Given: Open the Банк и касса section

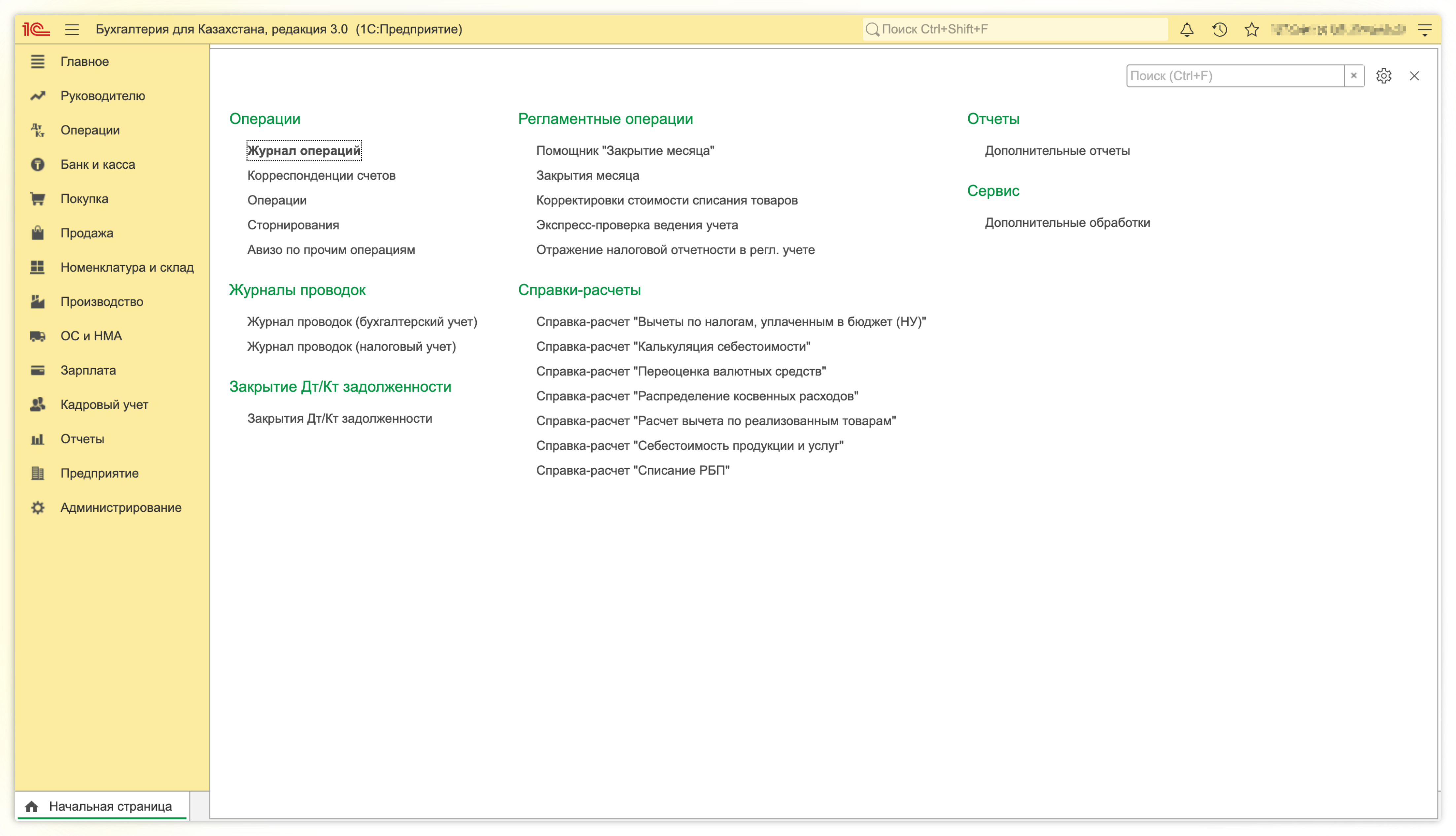Looking at the screenshot, I should point(98,165).
